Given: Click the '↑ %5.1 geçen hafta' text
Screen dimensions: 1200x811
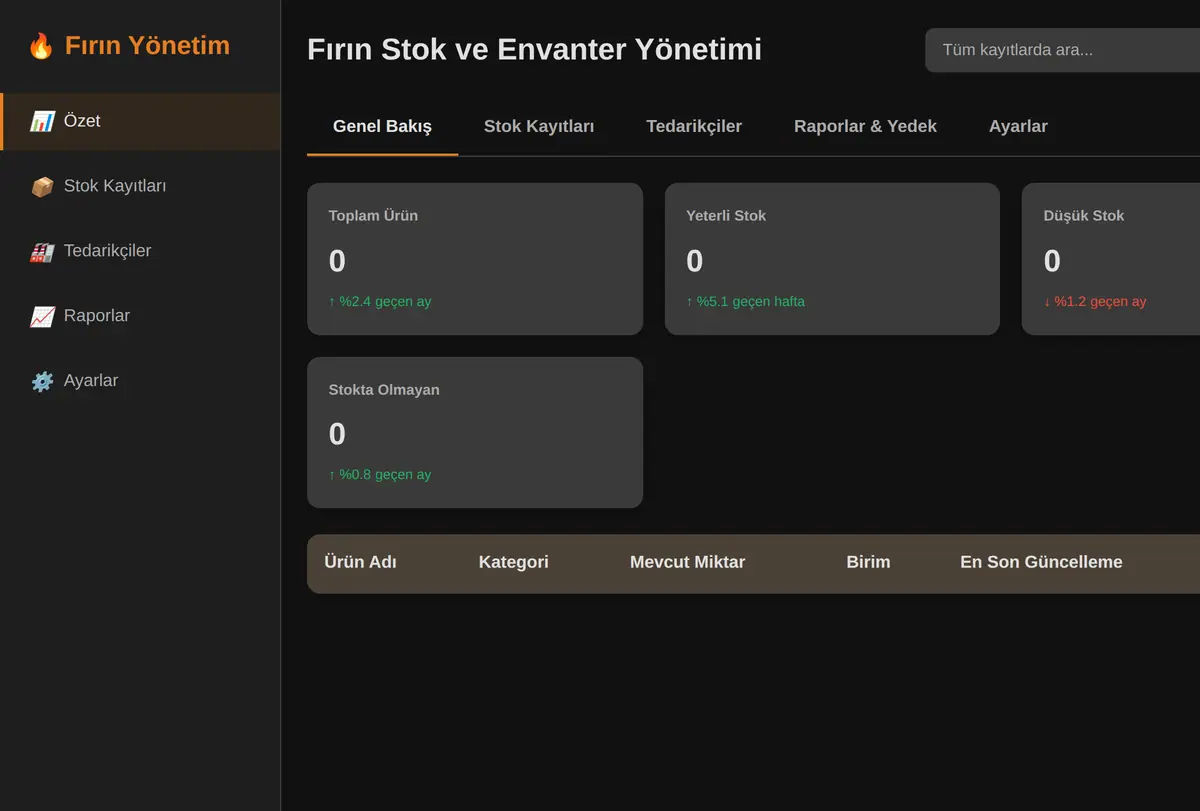Looking at the screenshot, I should 745,301.
